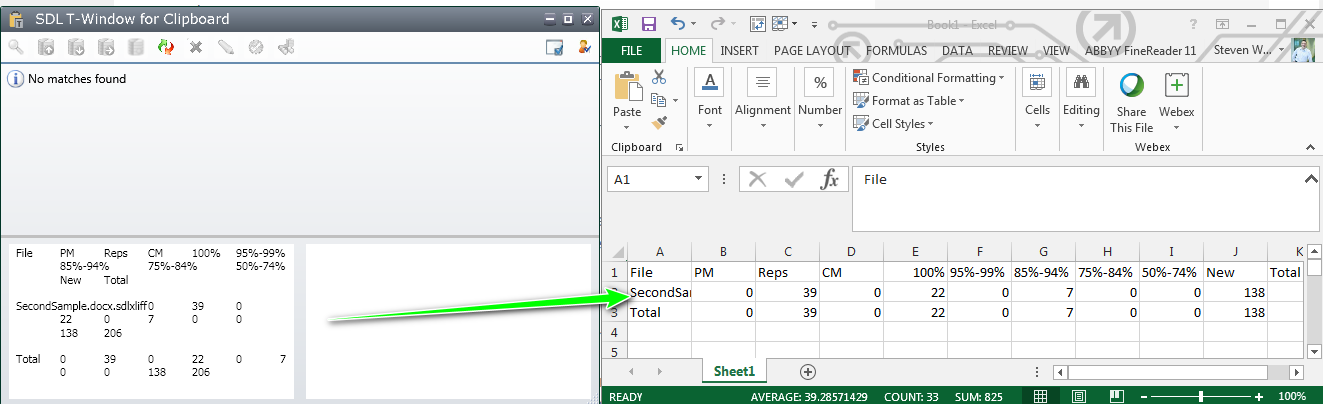1323x404 pixels.
Task: Undo the last action in Excel
Action: (x=679, y=23)
